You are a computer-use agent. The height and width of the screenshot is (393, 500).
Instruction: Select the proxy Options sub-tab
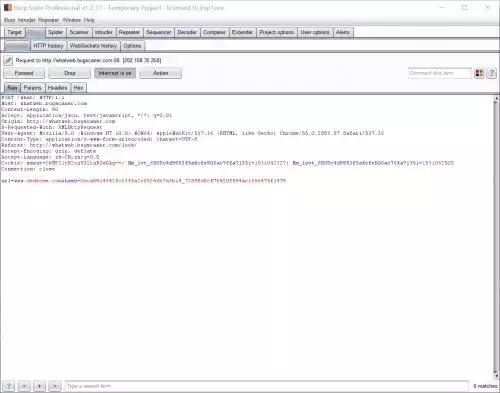pos(132,46)
